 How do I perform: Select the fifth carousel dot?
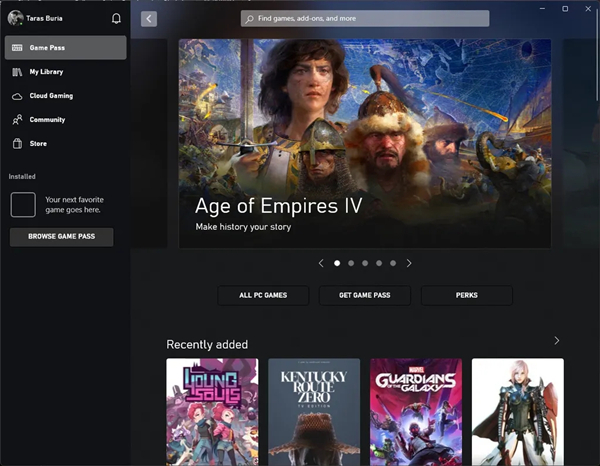(393, 263)
